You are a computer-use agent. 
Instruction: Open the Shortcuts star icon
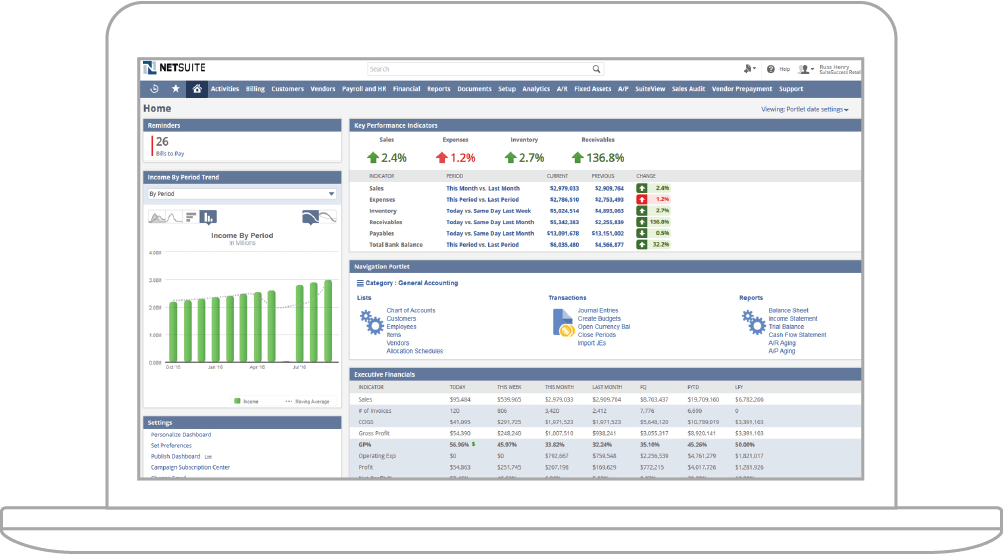pyautogui.click(x=175, y=89)
